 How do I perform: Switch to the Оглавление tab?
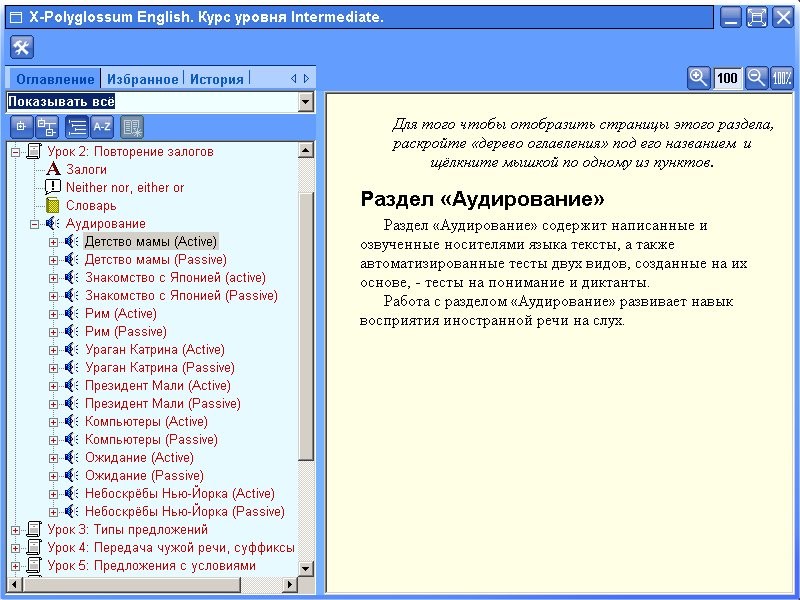click(55, 79)
